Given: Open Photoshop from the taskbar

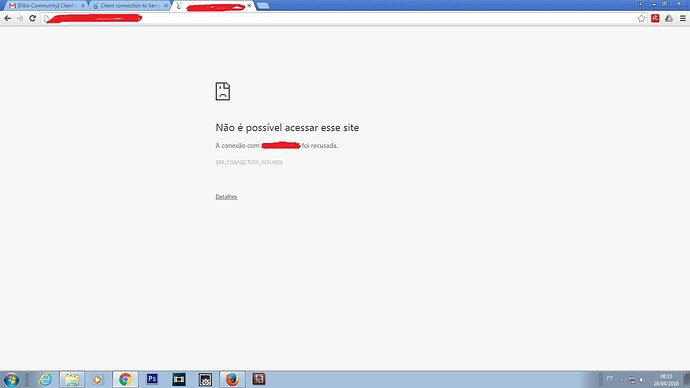Looking at the screenshot, I should click(x=152, y=379).
